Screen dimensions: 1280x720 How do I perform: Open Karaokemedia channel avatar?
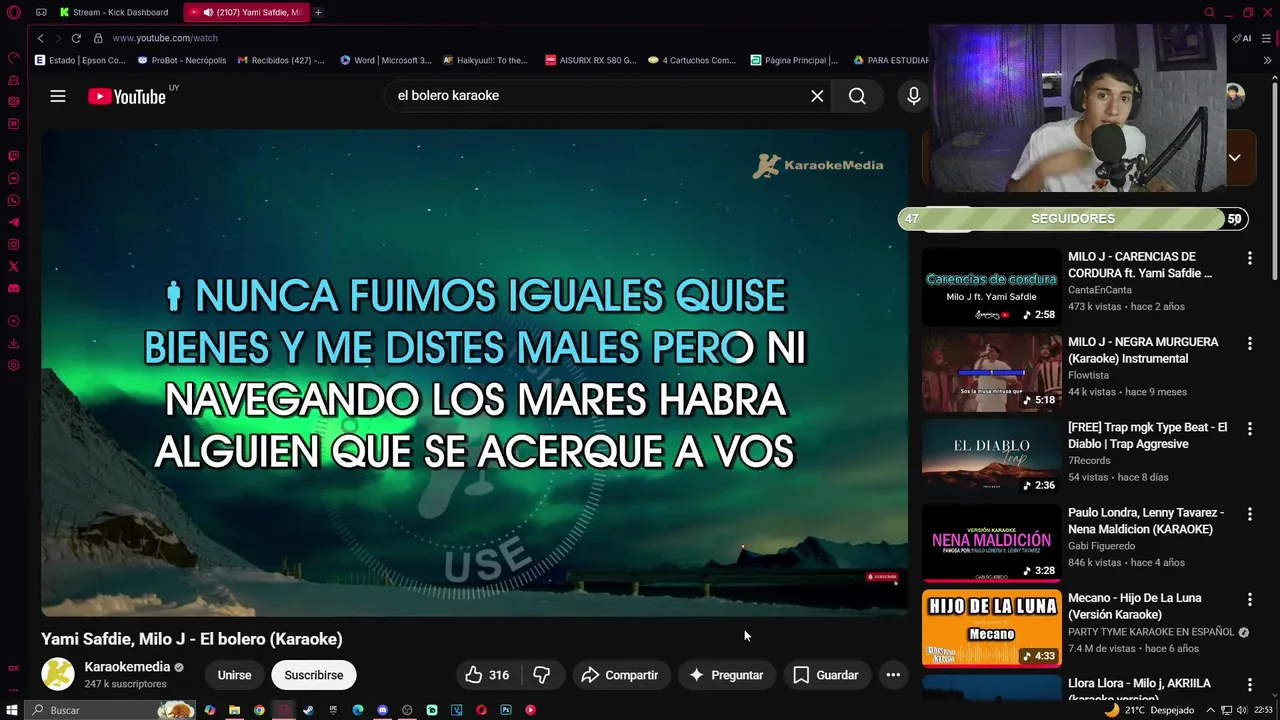[58, 674]
